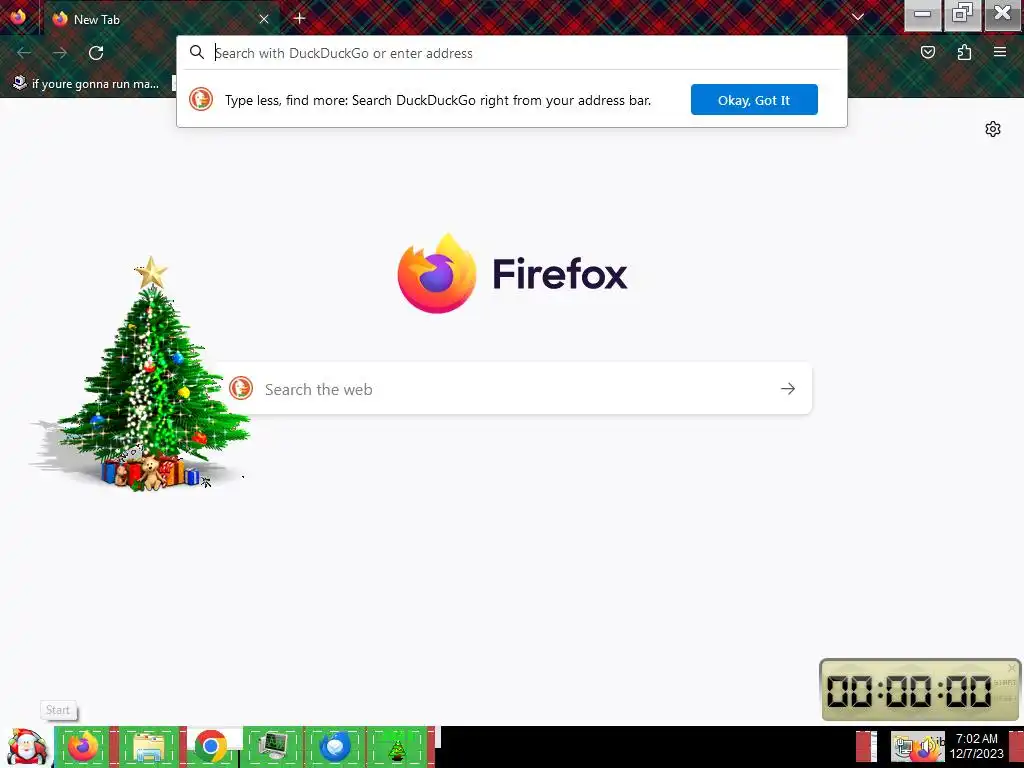Click the DuckDuckGo icon in page search box
This screenshot has height=768, width=1024.
click(241, 388)
